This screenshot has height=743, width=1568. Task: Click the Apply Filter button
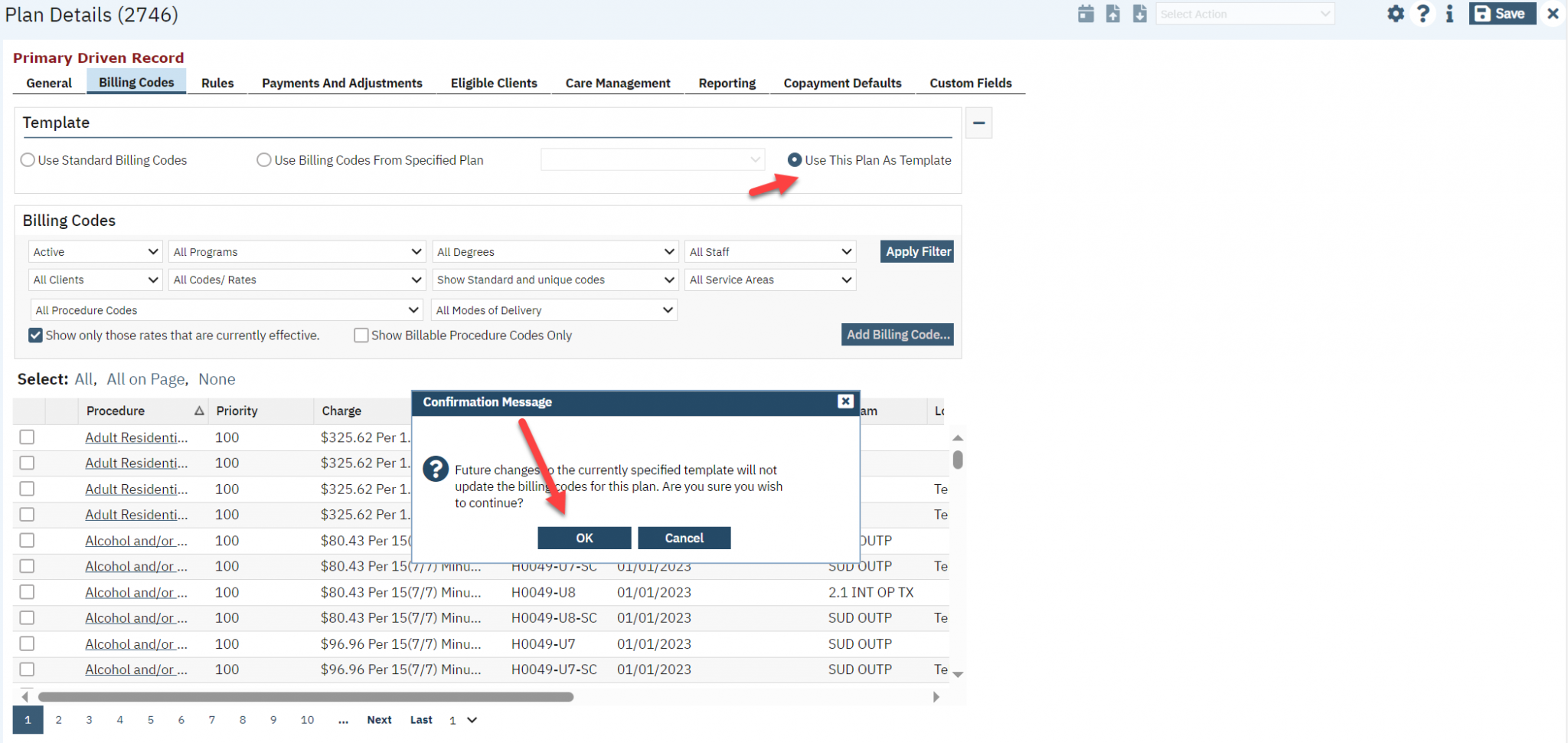(x=916, y=251)
